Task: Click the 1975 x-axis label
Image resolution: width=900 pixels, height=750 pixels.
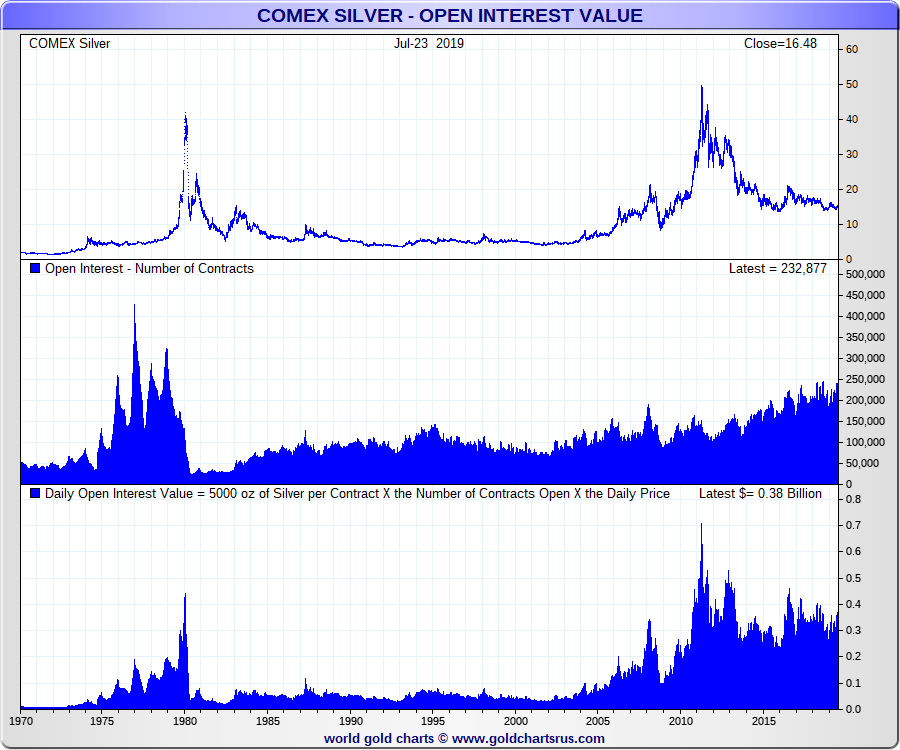Action: [102, 721]
